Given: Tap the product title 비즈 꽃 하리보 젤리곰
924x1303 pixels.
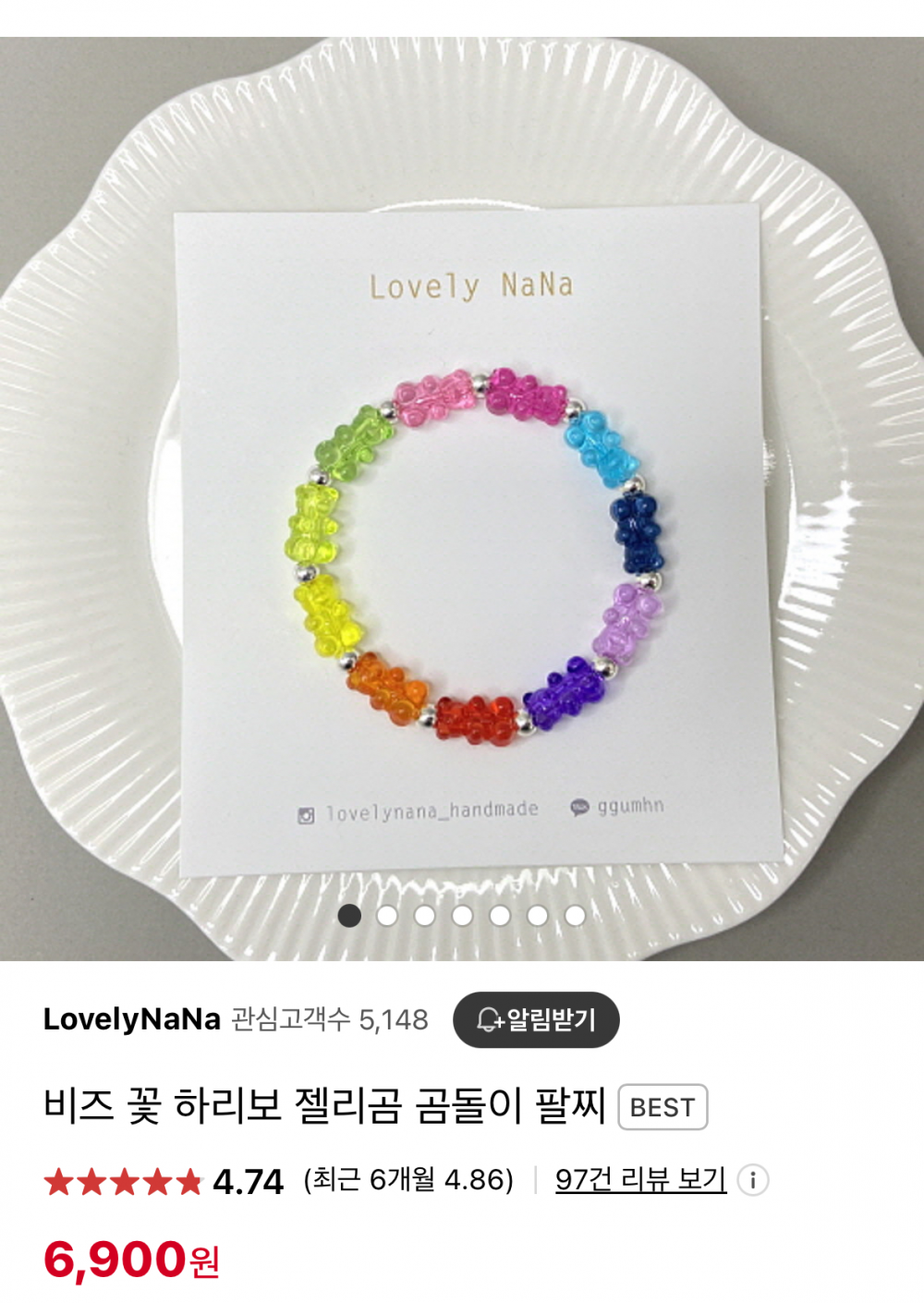Looking at the screenshot, I should [x=323, y=1106].
